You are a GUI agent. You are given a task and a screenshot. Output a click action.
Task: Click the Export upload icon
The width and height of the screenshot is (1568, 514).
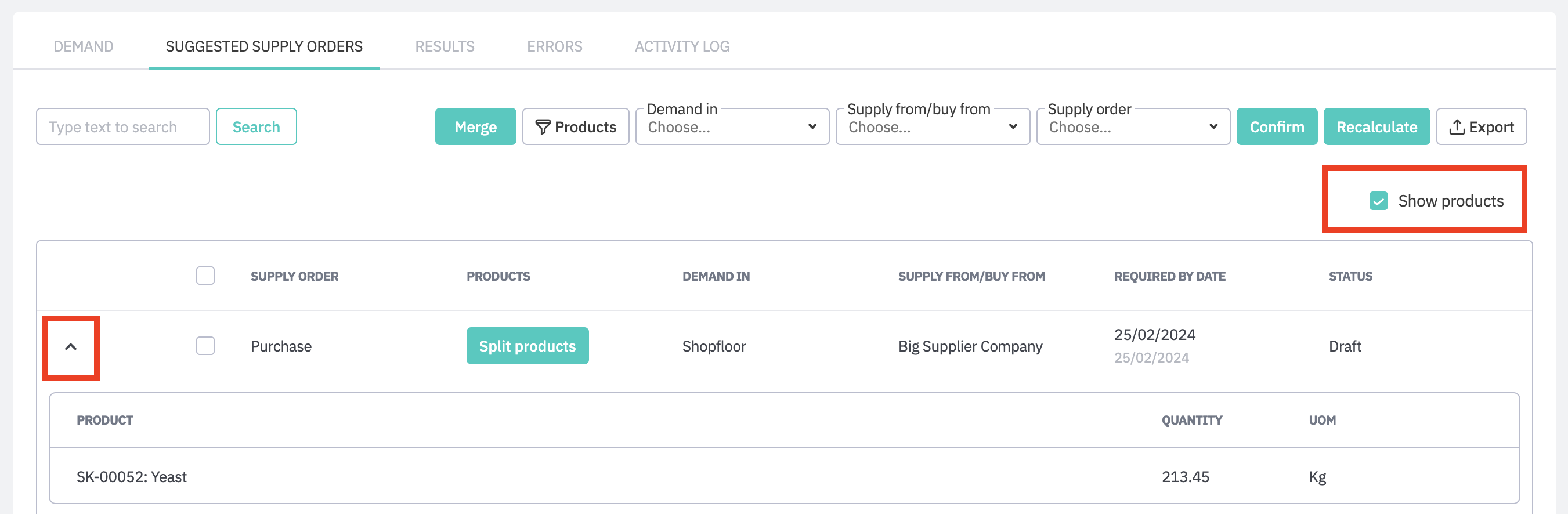click(x=1457, y=127)
